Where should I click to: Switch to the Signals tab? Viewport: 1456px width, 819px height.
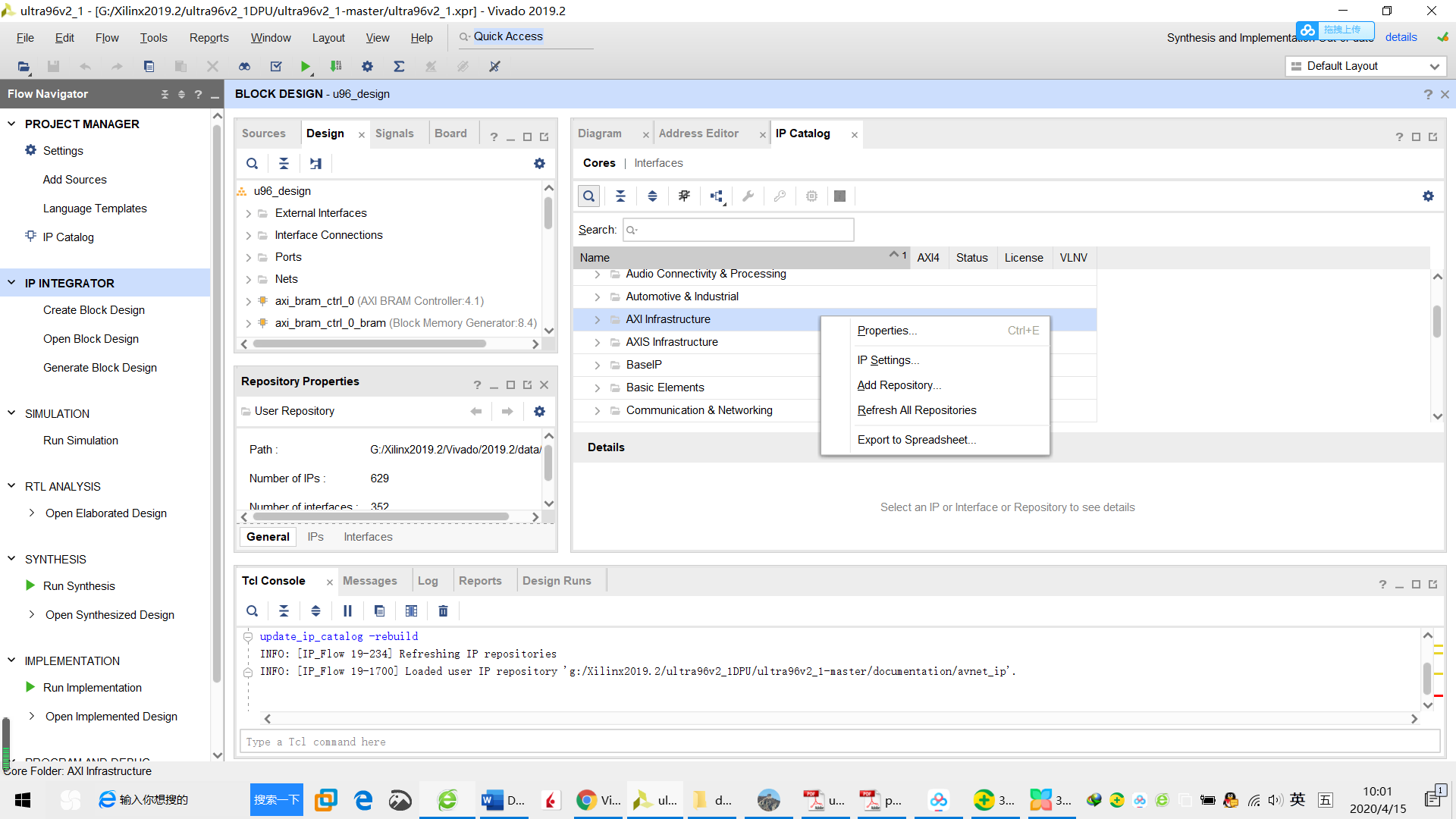coord(396,132)
